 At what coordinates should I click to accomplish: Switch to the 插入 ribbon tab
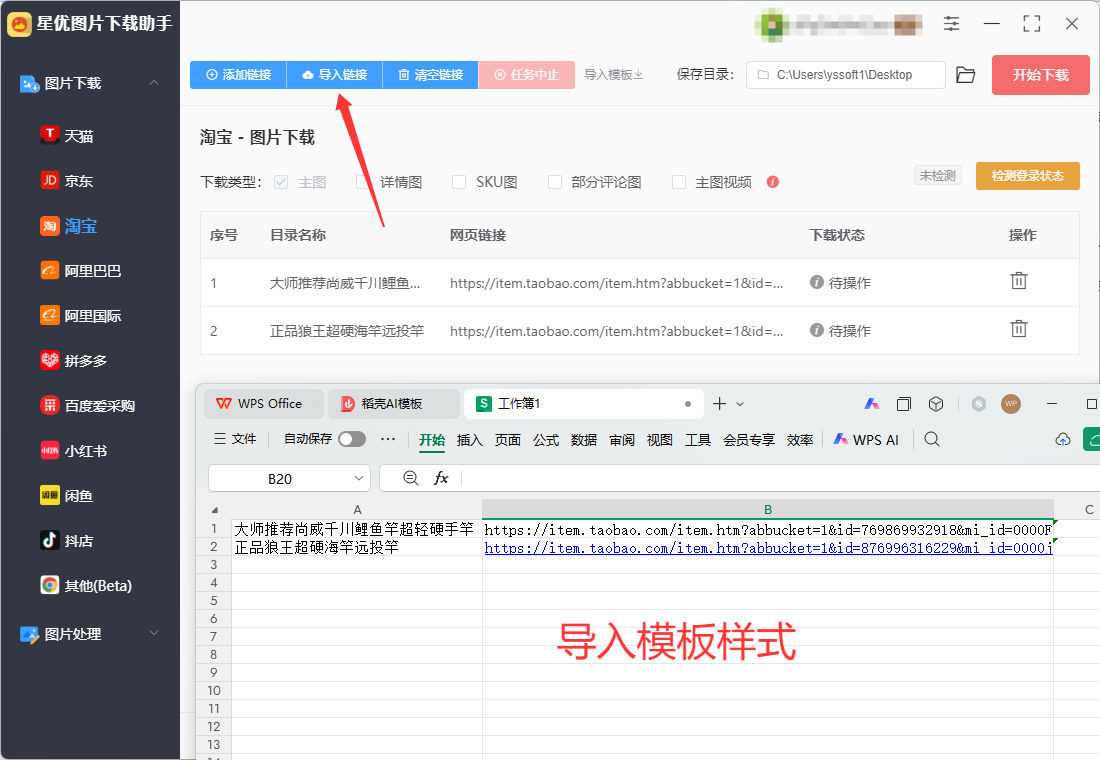tap(469, 439)
